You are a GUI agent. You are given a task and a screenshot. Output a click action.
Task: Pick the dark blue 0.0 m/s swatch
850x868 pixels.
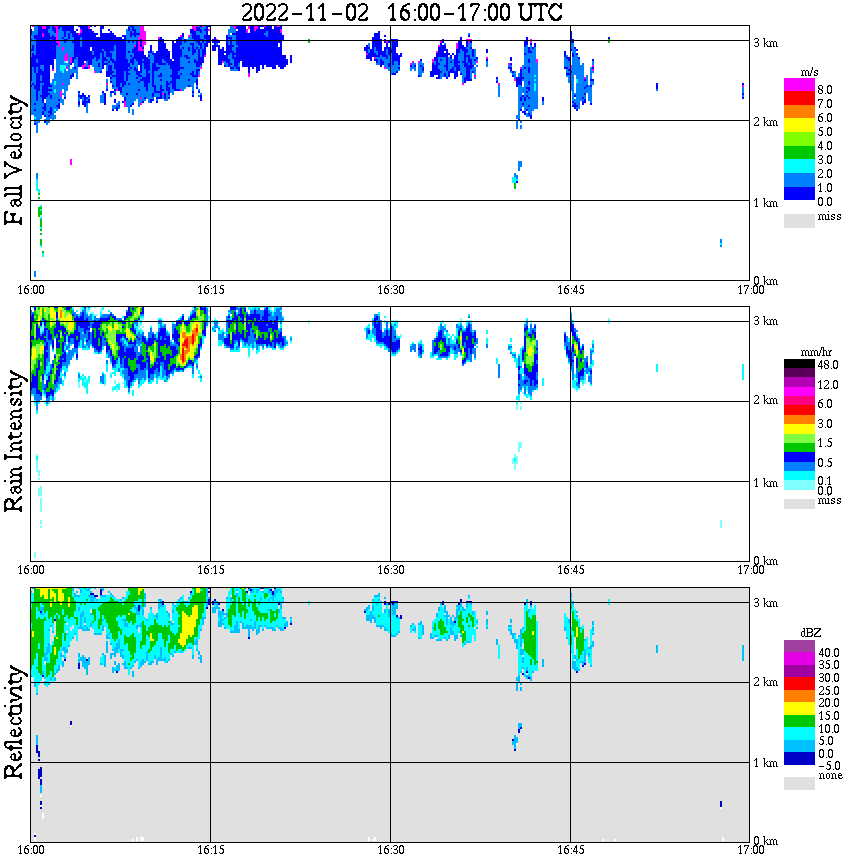(x=799, y=193)
